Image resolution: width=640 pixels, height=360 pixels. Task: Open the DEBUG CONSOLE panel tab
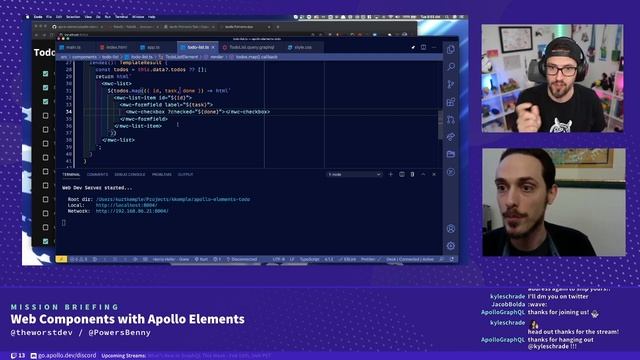click(x=129, y=174)
